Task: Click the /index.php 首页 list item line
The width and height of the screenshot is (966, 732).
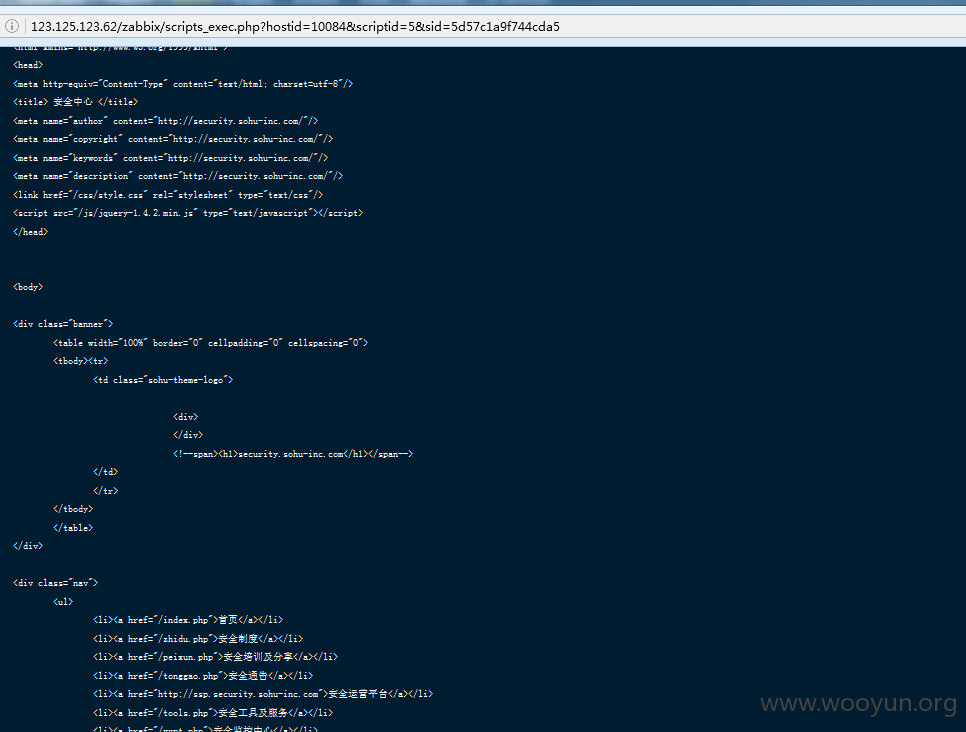Action: tap(188, 620)
